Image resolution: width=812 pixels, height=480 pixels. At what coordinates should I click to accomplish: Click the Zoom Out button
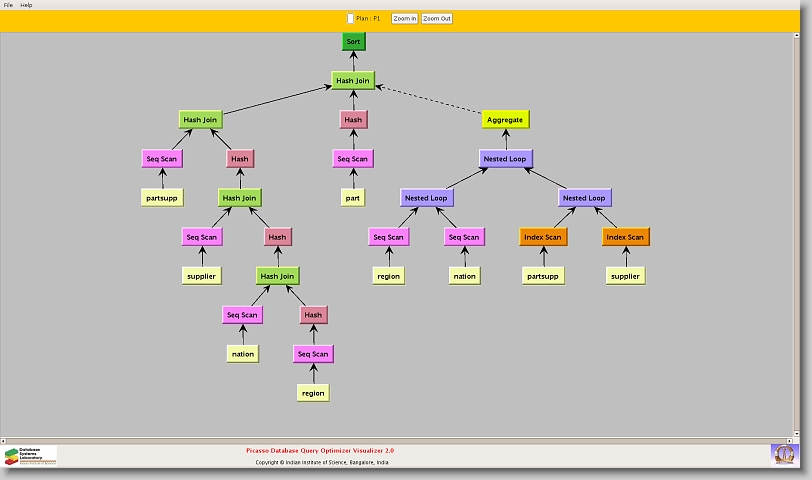(x=437, y=18)
